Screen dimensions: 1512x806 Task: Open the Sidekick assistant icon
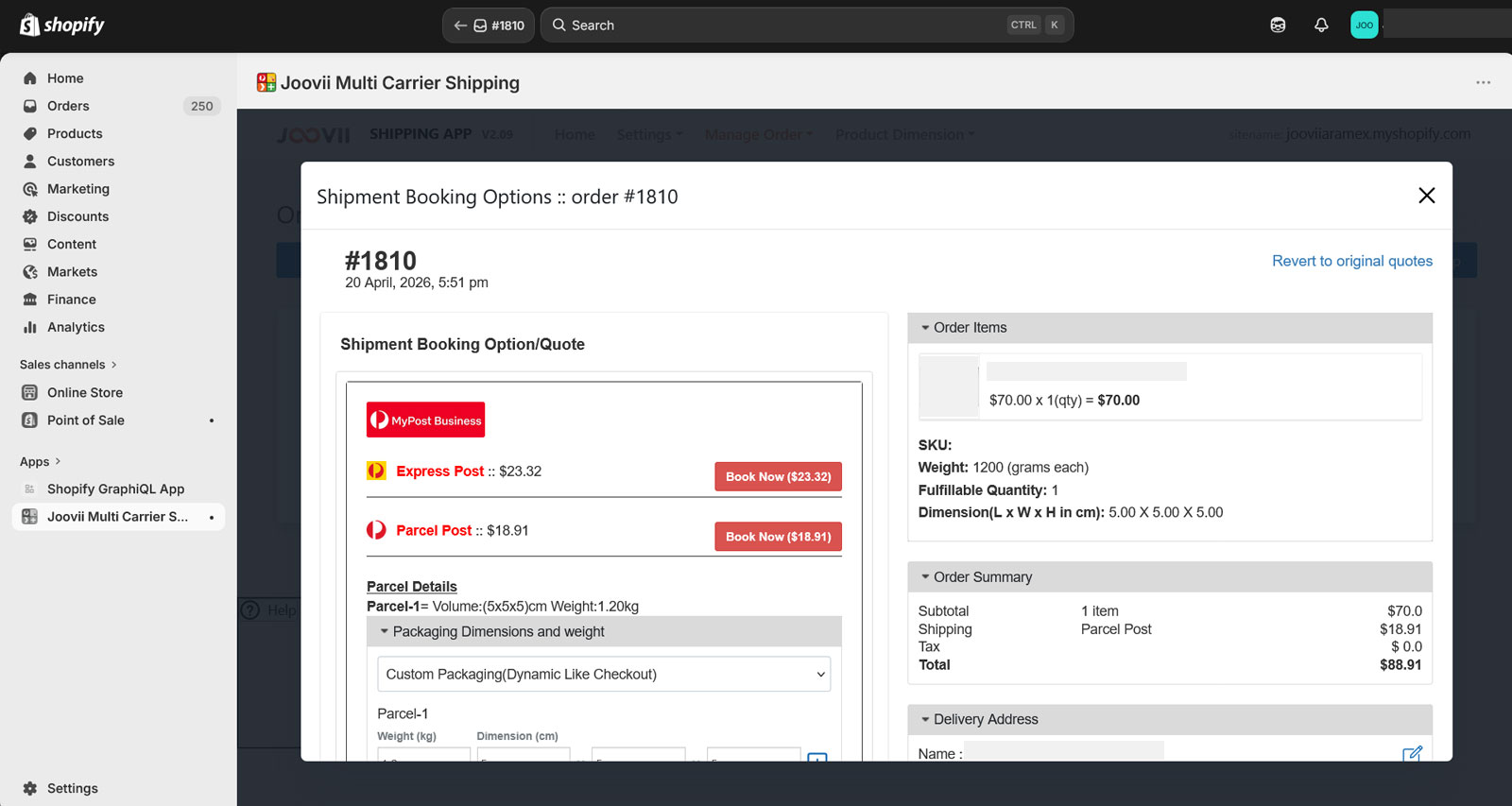(x=1278, y=26)
